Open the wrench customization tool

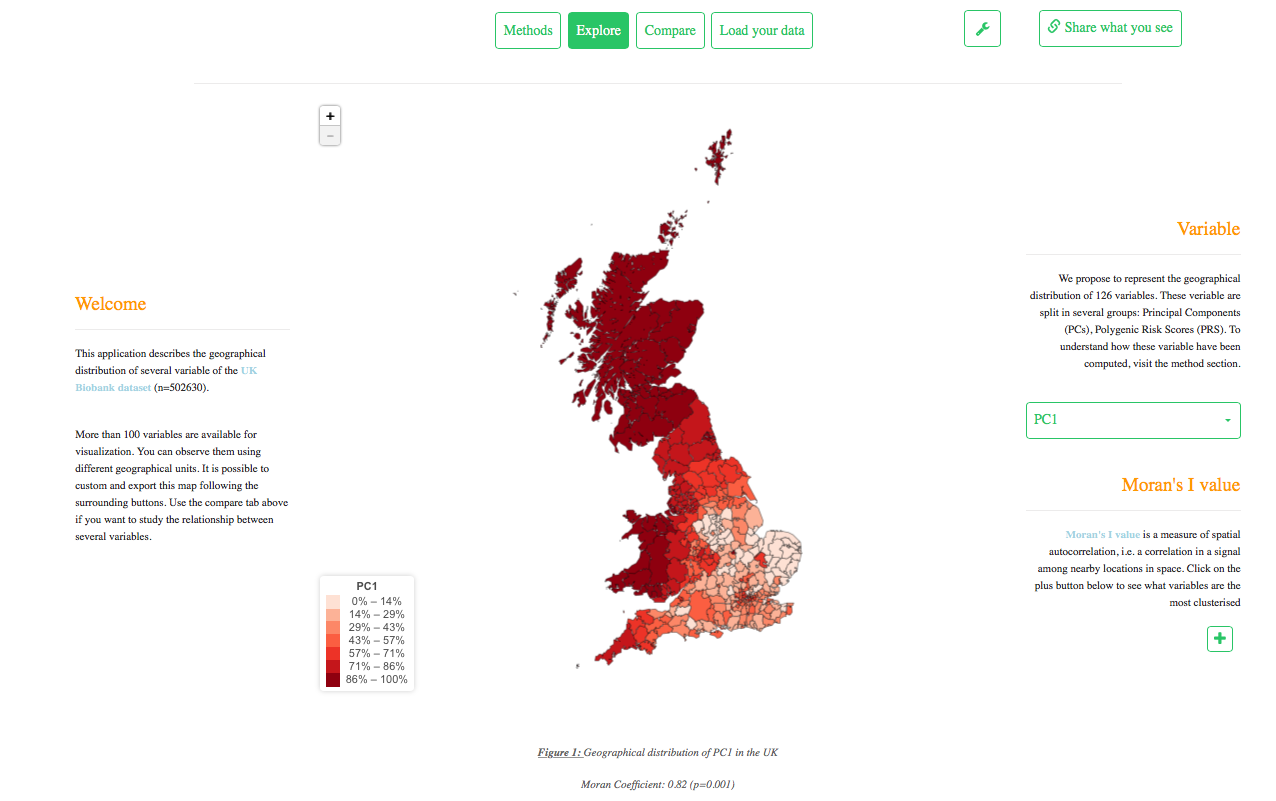click(x=982, y=29)
